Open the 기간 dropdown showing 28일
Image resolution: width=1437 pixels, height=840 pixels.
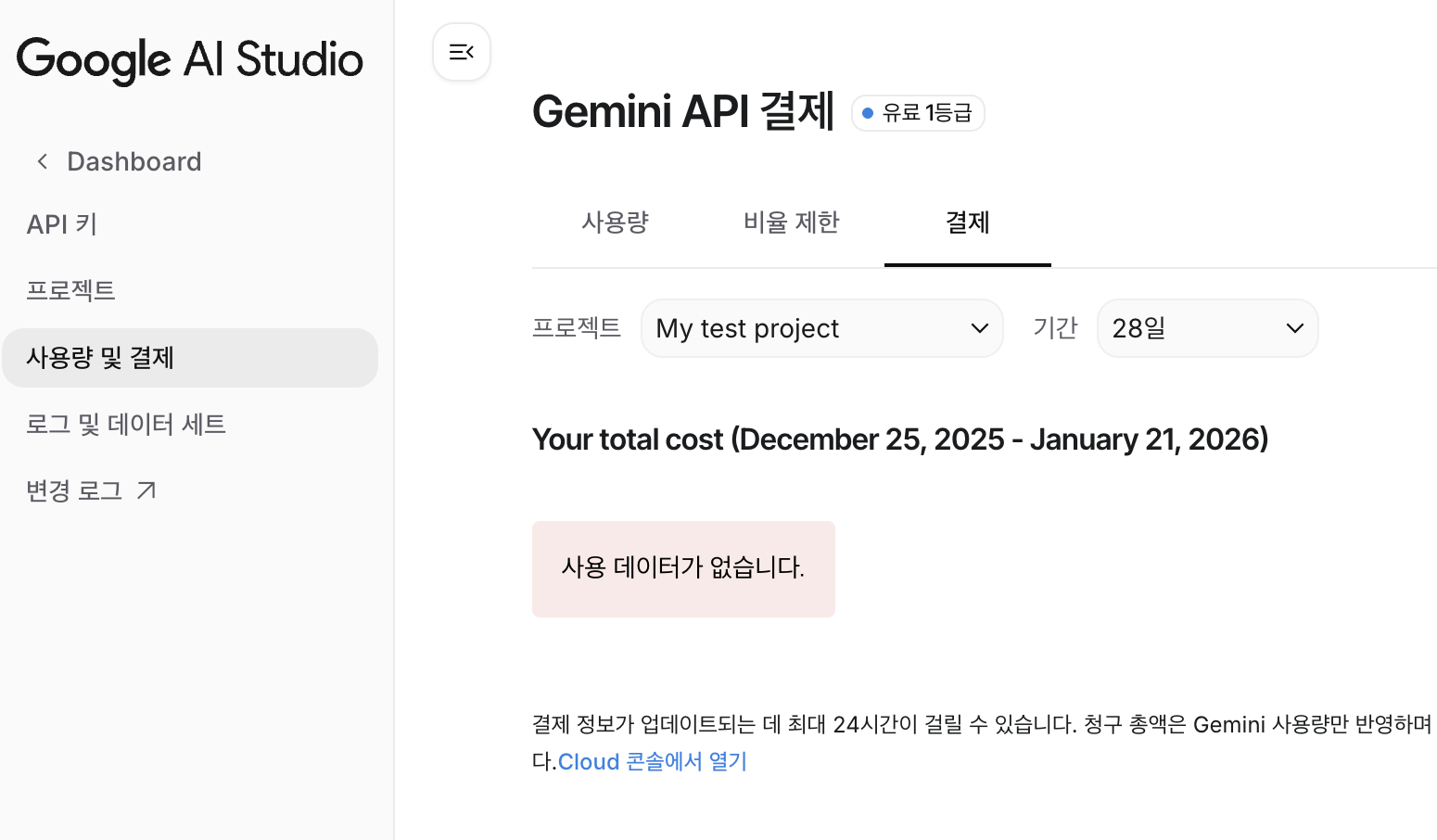[x=1206, y=328]
